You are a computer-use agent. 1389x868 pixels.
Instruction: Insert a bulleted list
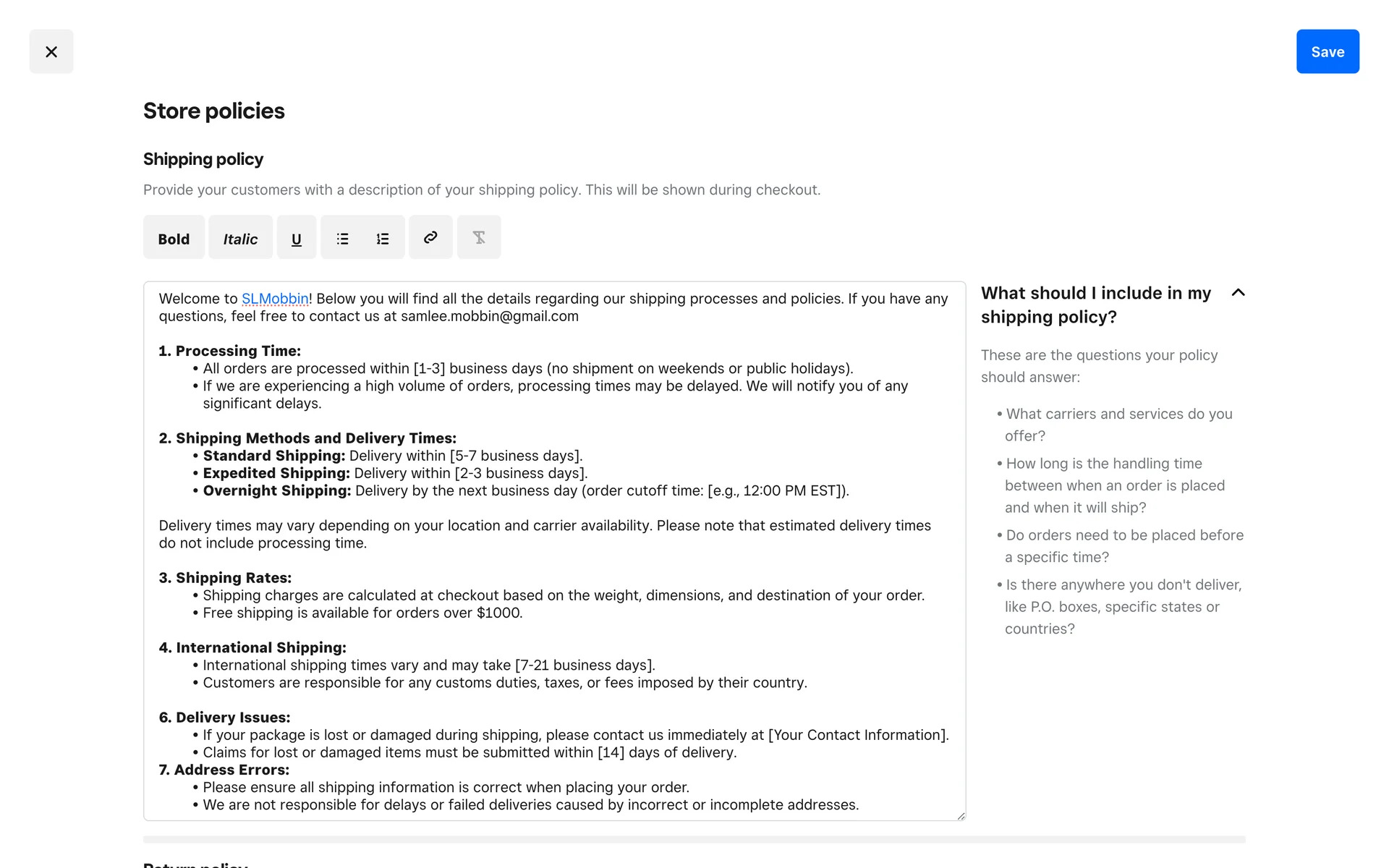pyautogui.click(x=342, y=238)
